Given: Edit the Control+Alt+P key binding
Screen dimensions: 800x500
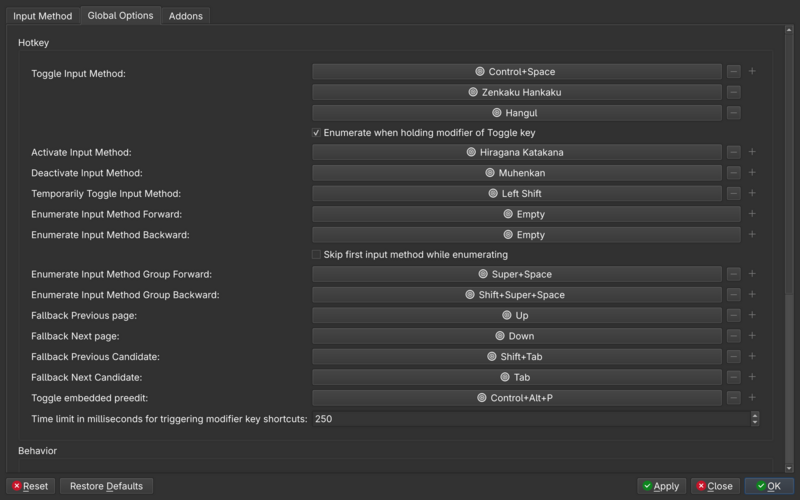Looking at the screenshot, I should 517,398.
